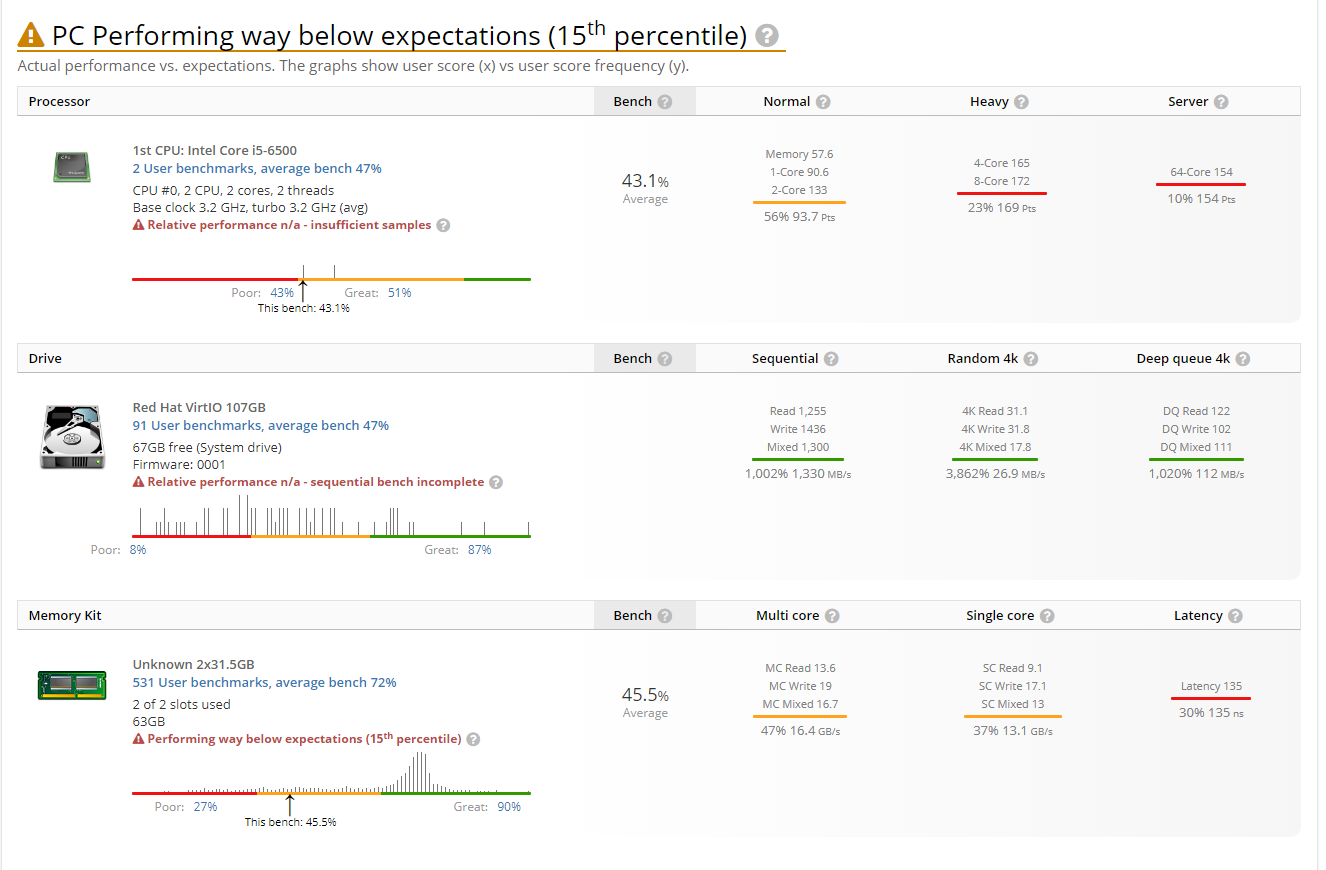Open 91 User benchmarks drive link
This screenshot has width=1326, height=870.
(x=261, y=425)
